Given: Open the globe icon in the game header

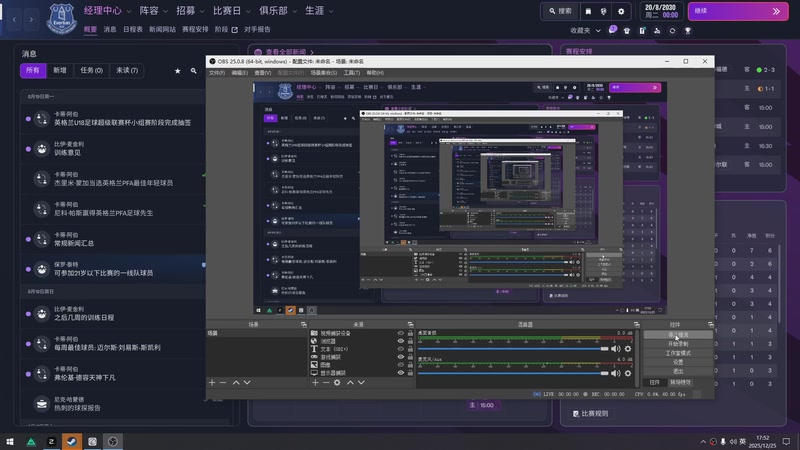Looking at the screenshot, I should click(604, 11).
